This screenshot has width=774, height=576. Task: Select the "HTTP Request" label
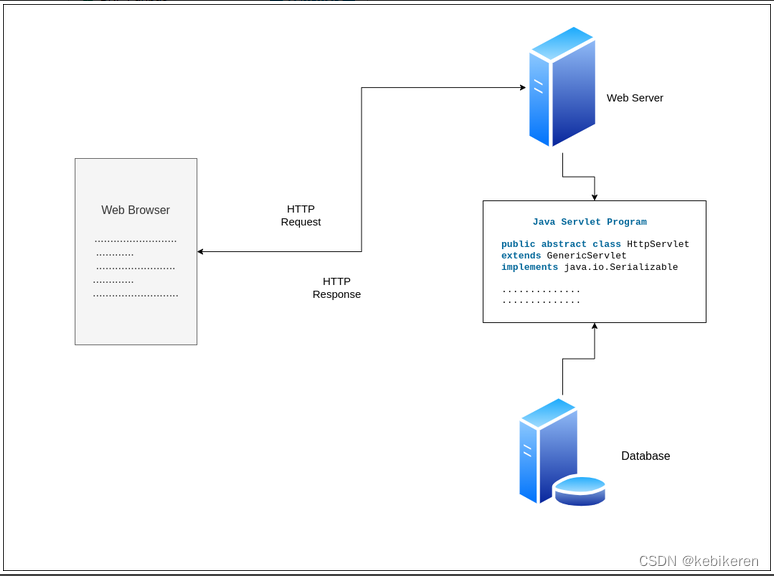301,215
